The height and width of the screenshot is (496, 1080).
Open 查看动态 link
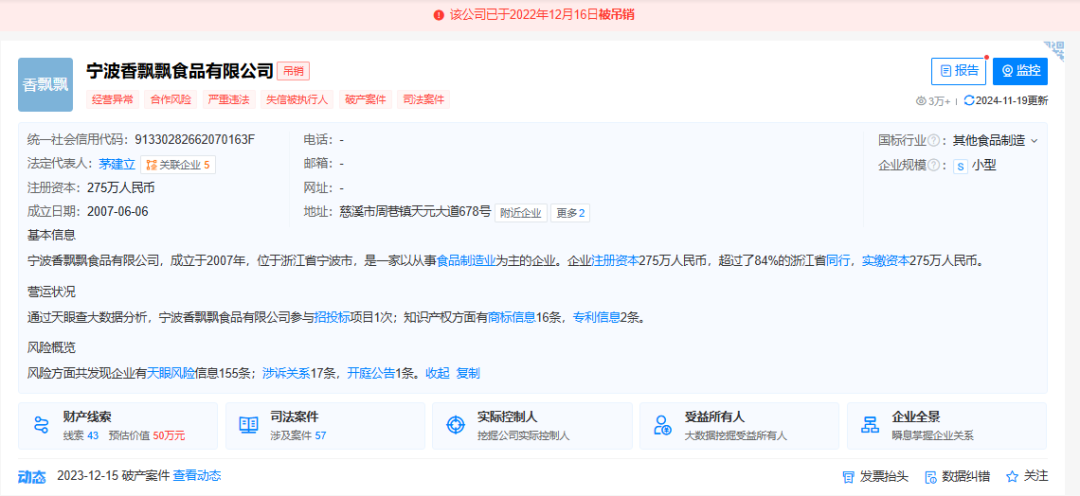(197, 475)
